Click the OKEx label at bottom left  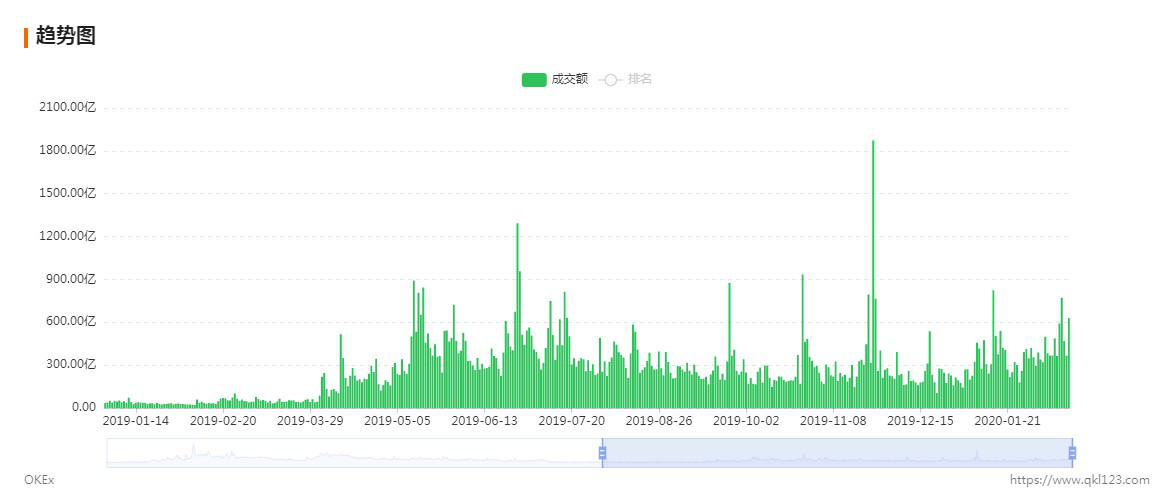click(39, 480)
